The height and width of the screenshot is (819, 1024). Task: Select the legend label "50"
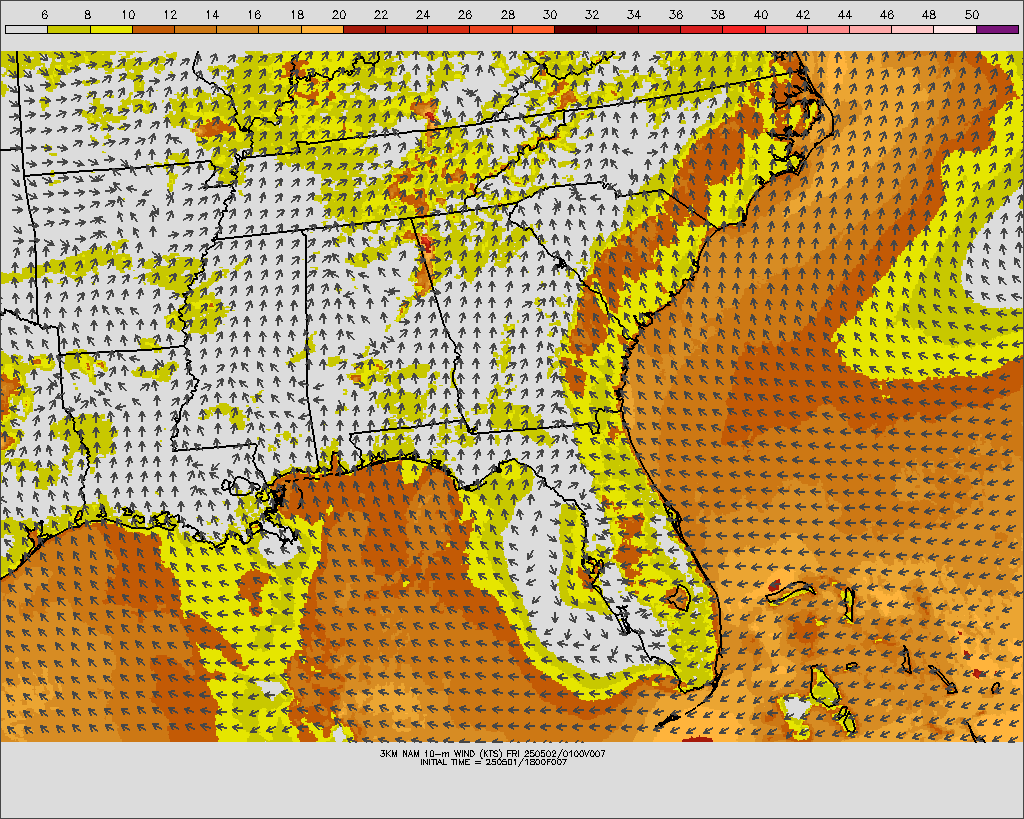[972, 14]
